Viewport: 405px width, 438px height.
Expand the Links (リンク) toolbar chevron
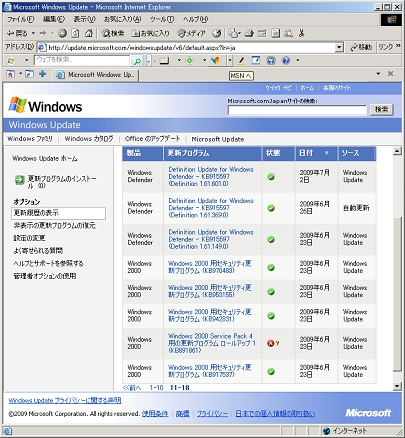398,46
